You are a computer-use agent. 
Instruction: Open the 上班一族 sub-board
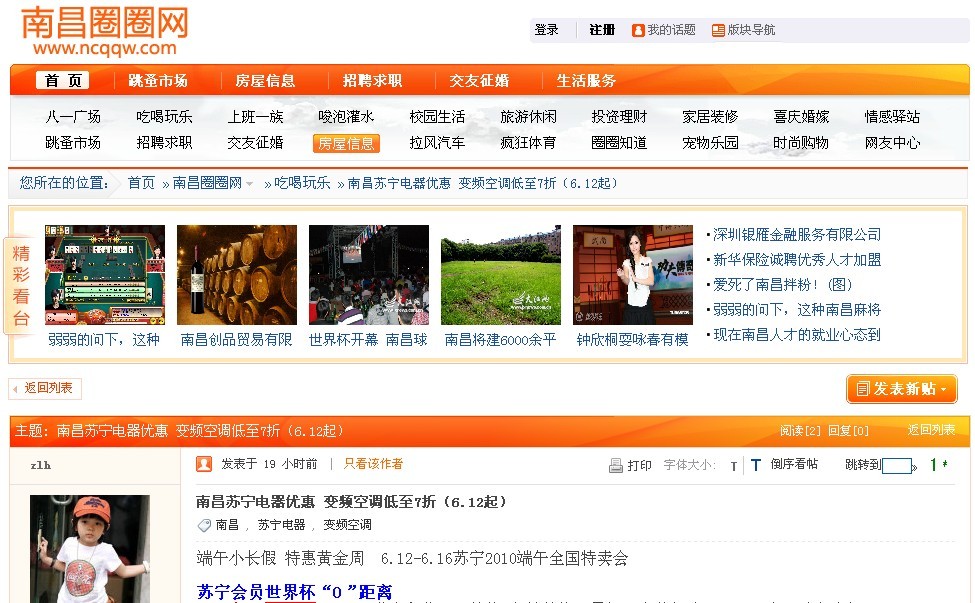[255, 117]
